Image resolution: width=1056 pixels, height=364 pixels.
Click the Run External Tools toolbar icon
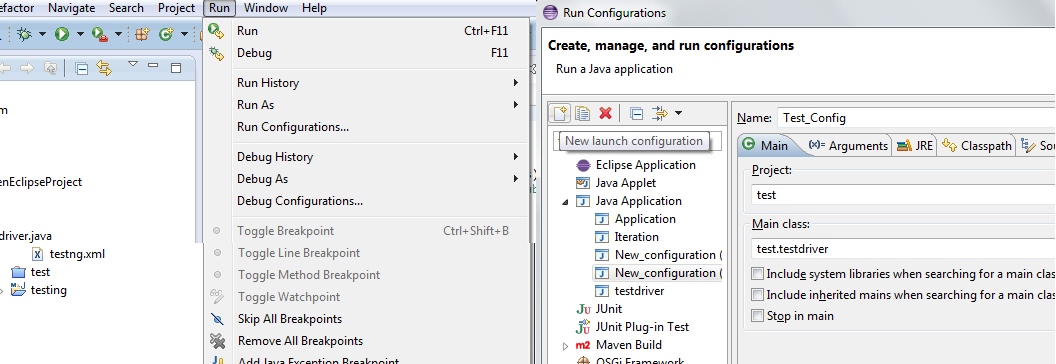coord(100,34)
